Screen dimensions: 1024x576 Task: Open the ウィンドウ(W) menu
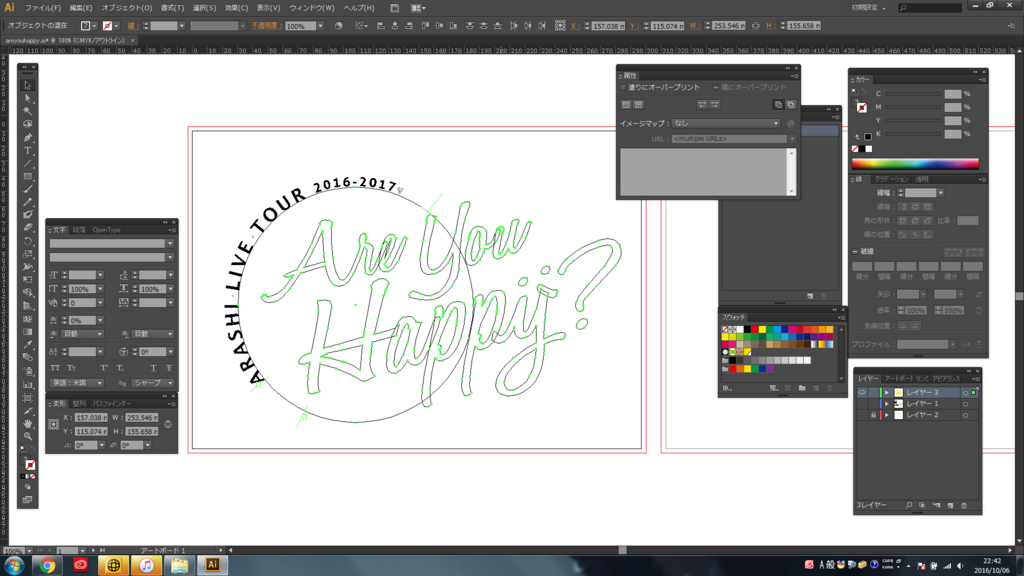[x=312, y=8]
